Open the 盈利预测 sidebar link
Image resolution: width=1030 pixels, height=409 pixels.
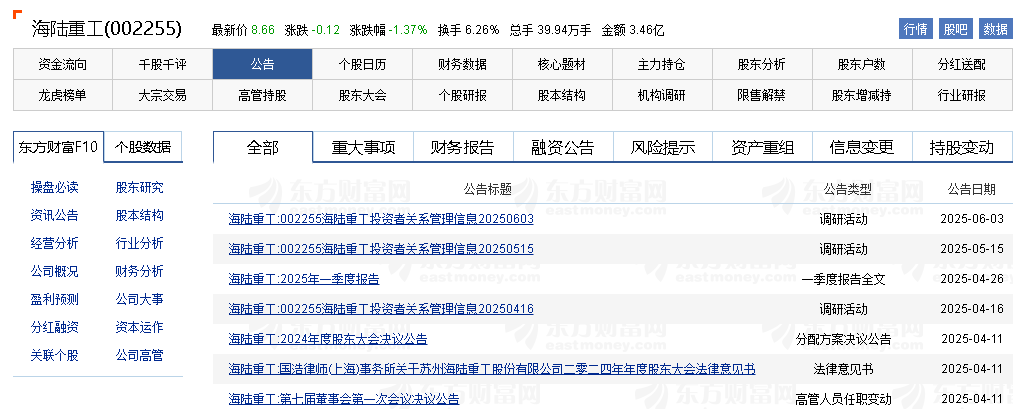pos(55,299)
